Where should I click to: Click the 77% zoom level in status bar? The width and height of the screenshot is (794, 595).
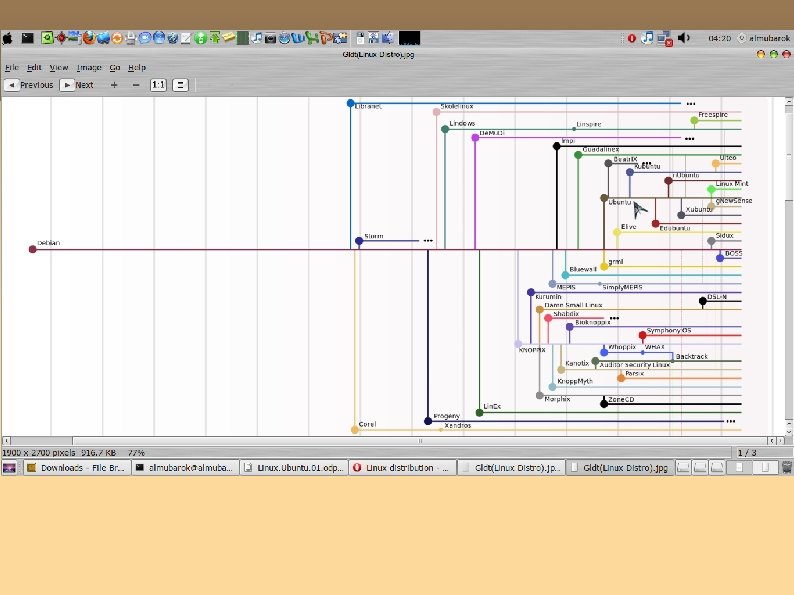click(x=136, y=453)
